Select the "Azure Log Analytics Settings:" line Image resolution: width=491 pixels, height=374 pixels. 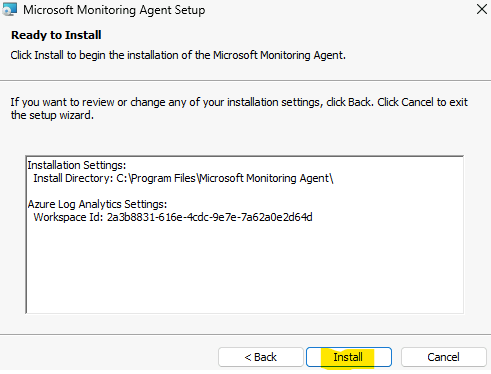coord(97,204)
